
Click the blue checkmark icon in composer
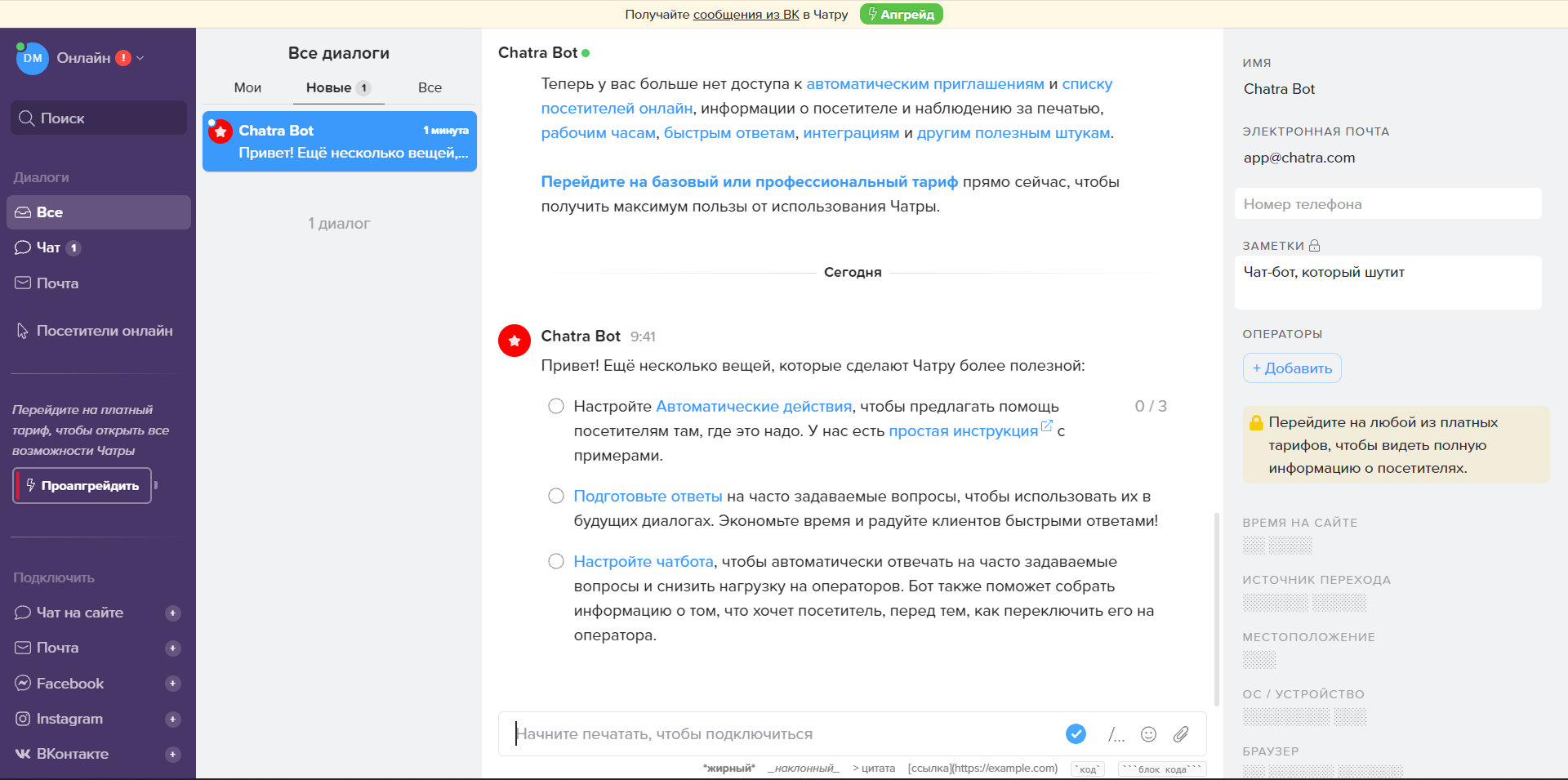(x=1076, y=733)
